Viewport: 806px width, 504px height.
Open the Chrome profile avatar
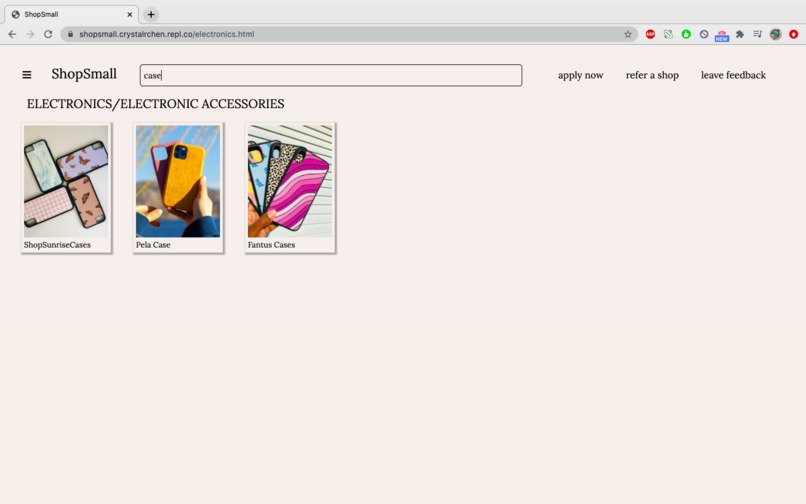(775, 34)
